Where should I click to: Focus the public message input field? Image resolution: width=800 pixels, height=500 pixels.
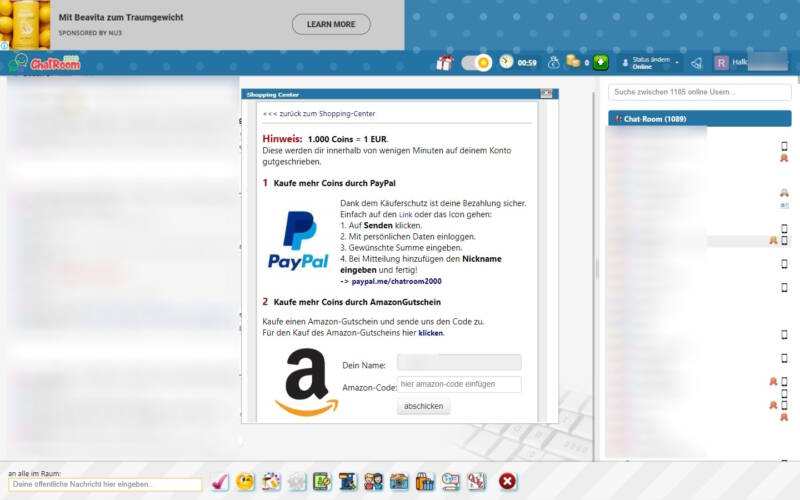click(105, 484)
